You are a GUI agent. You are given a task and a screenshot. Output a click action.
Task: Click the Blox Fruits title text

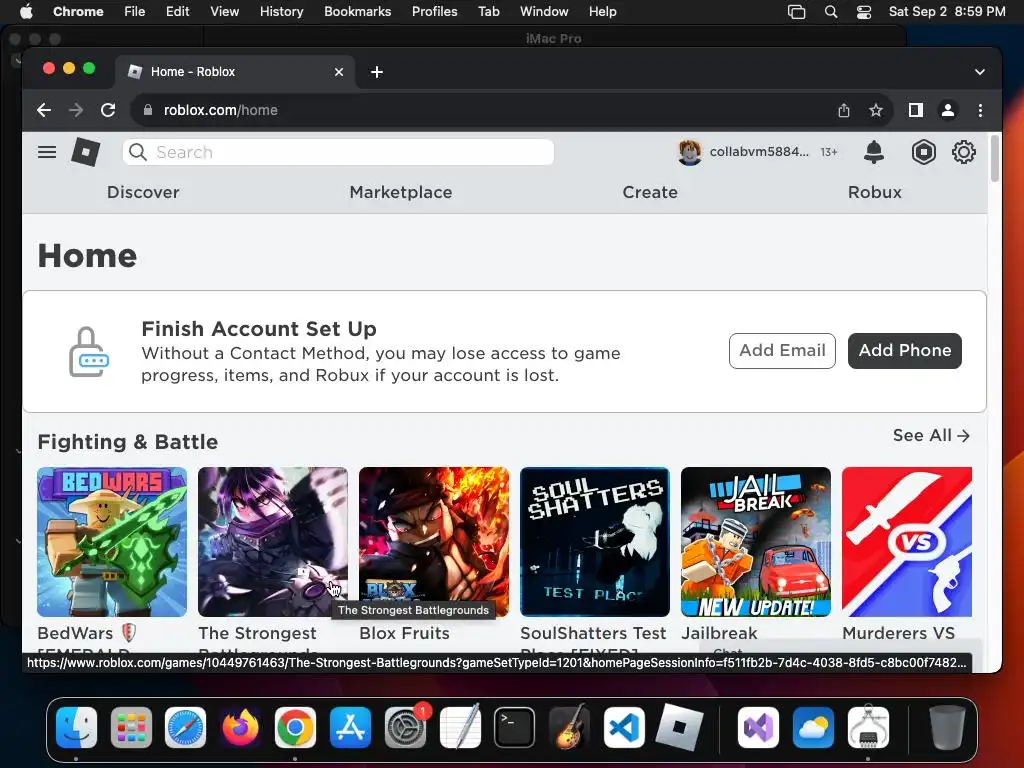click(404, 633)
